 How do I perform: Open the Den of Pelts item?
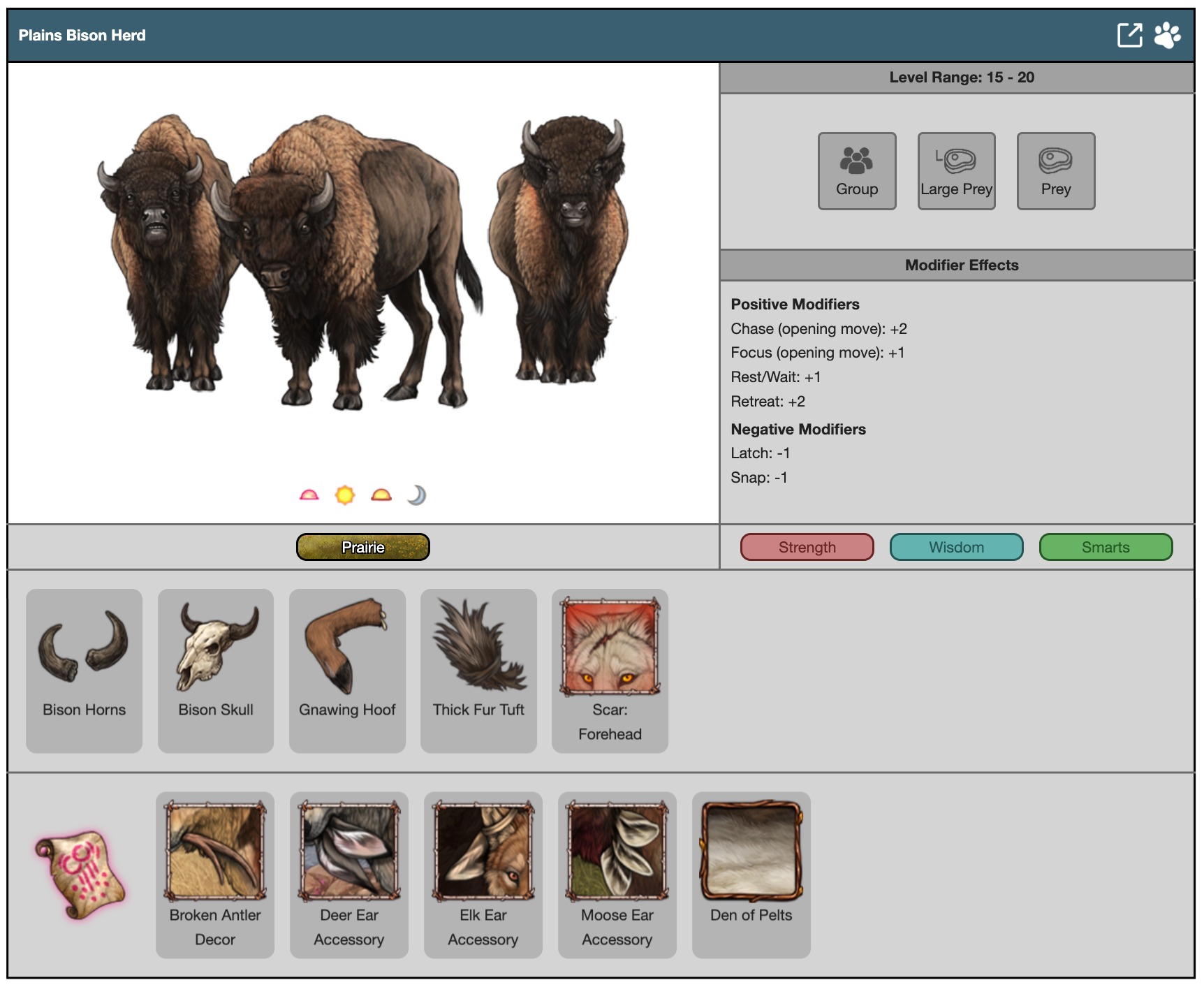751,874
